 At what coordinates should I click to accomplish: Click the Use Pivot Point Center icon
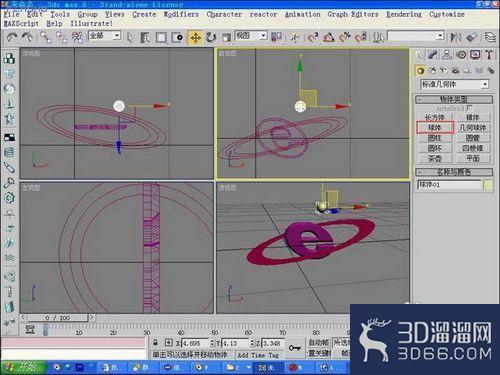coord(276,37)
